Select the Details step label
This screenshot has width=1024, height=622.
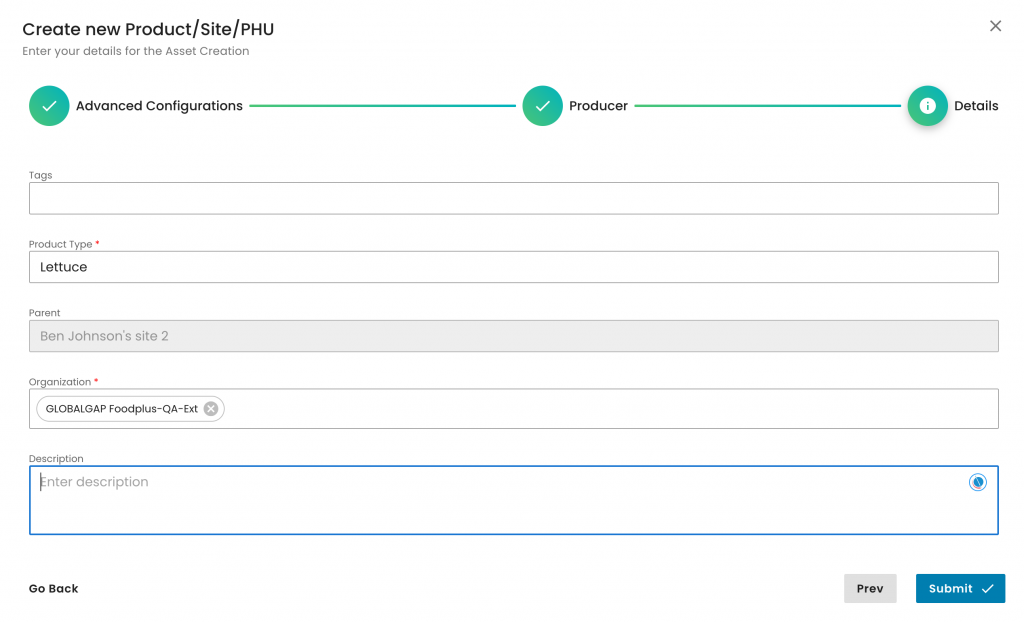pyautogui.click(x=976, y=106)
